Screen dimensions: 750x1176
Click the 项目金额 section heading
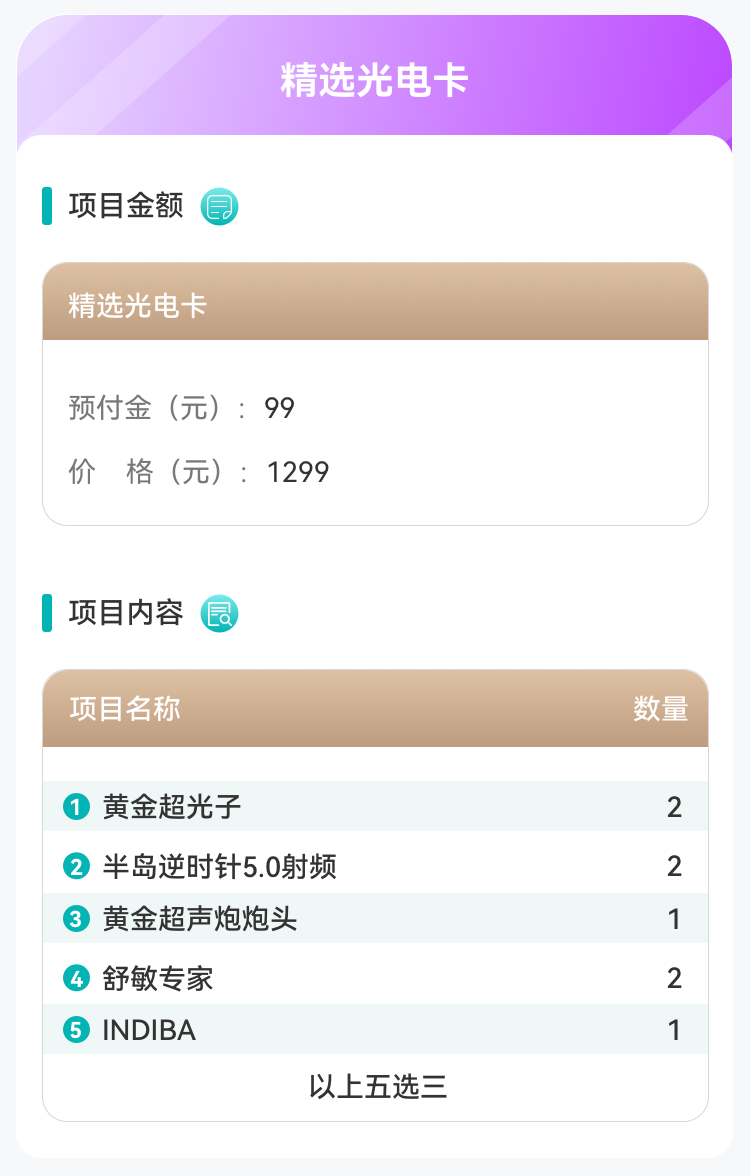(126, 206)
